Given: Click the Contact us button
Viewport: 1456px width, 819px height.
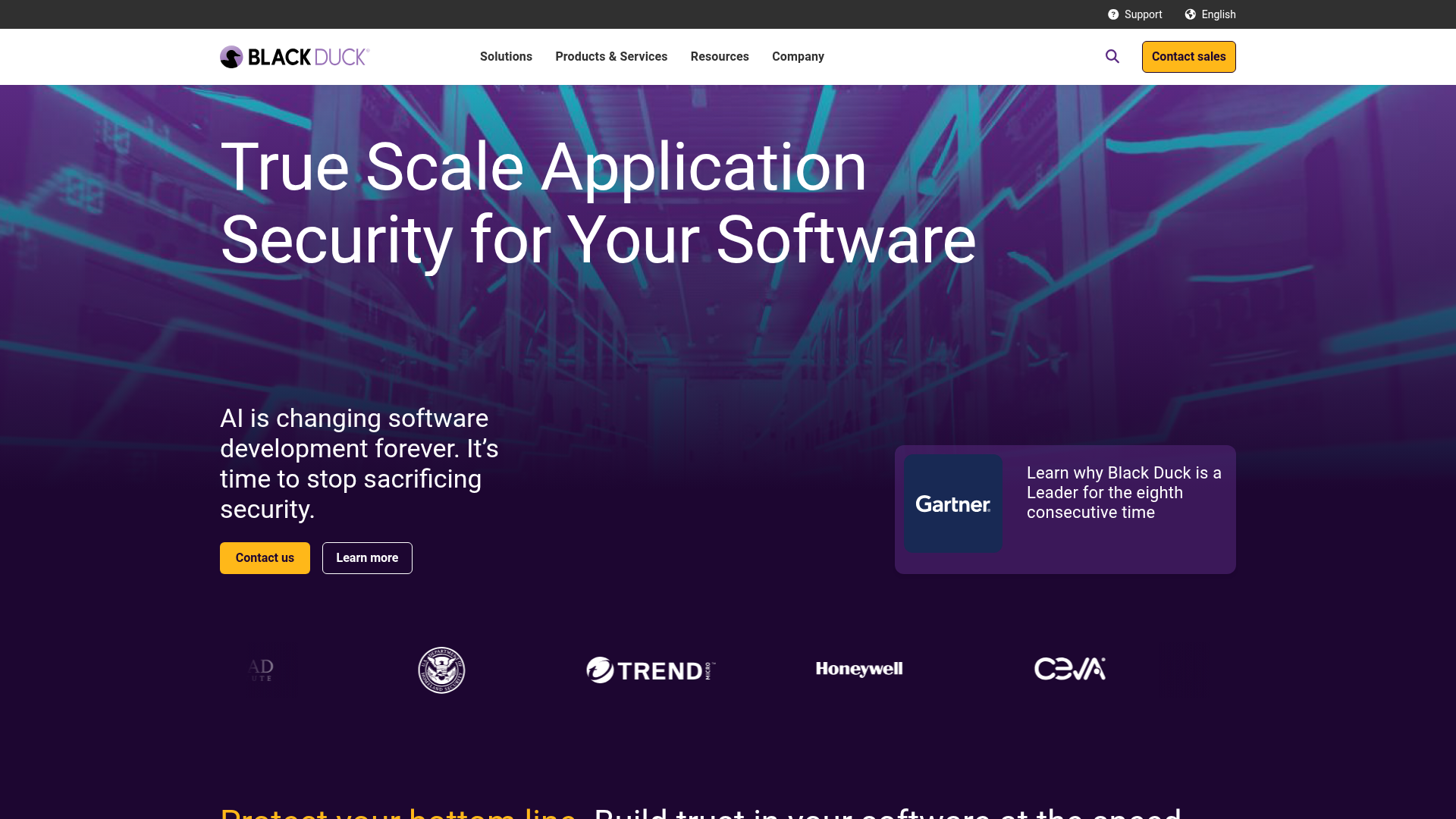Looking at the screenshot, I should [x=264, y=557].
